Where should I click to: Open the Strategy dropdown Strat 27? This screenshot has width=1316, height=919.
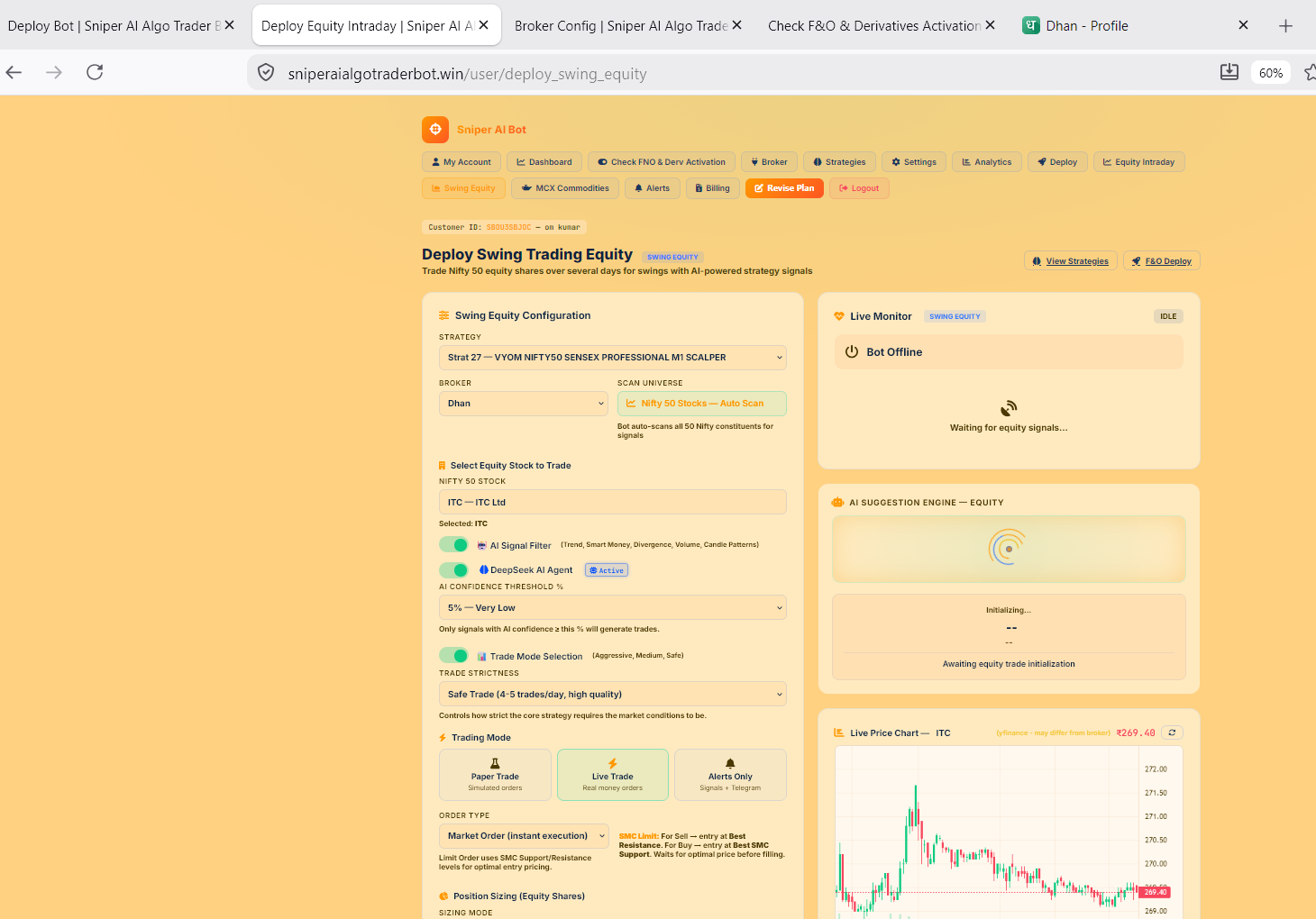[613, 358]
